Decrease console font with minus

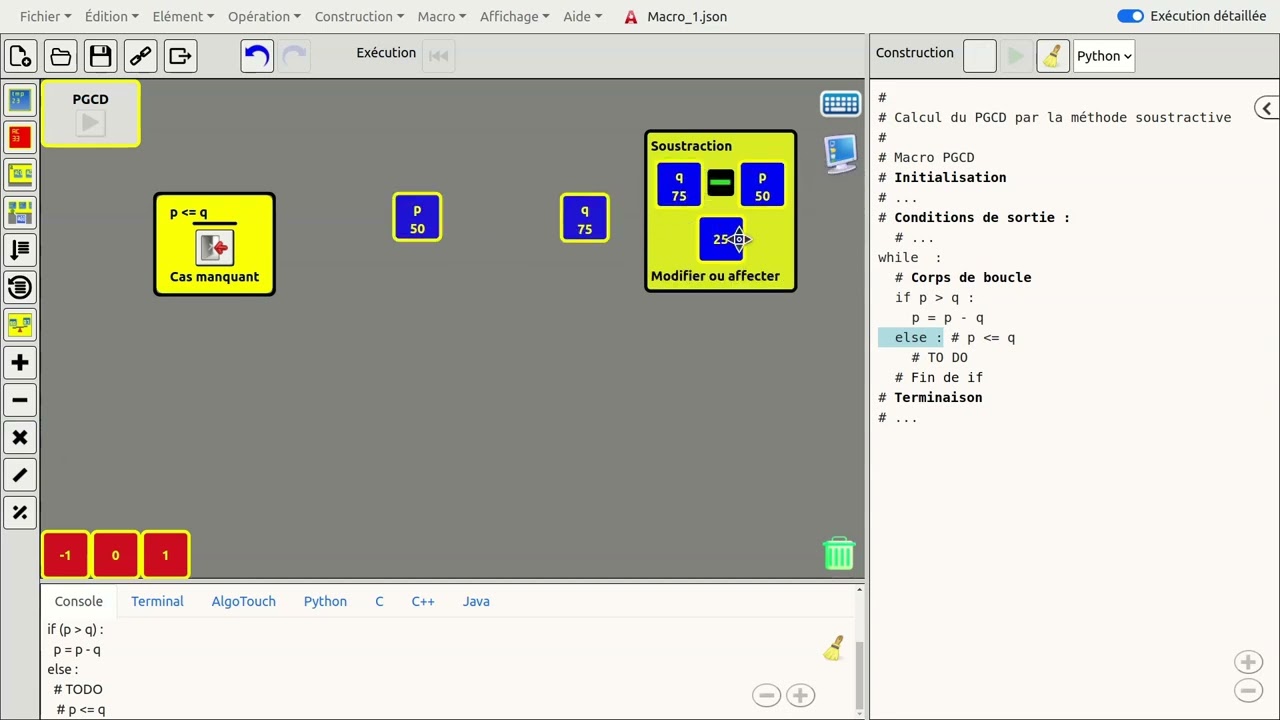(767, 695)
